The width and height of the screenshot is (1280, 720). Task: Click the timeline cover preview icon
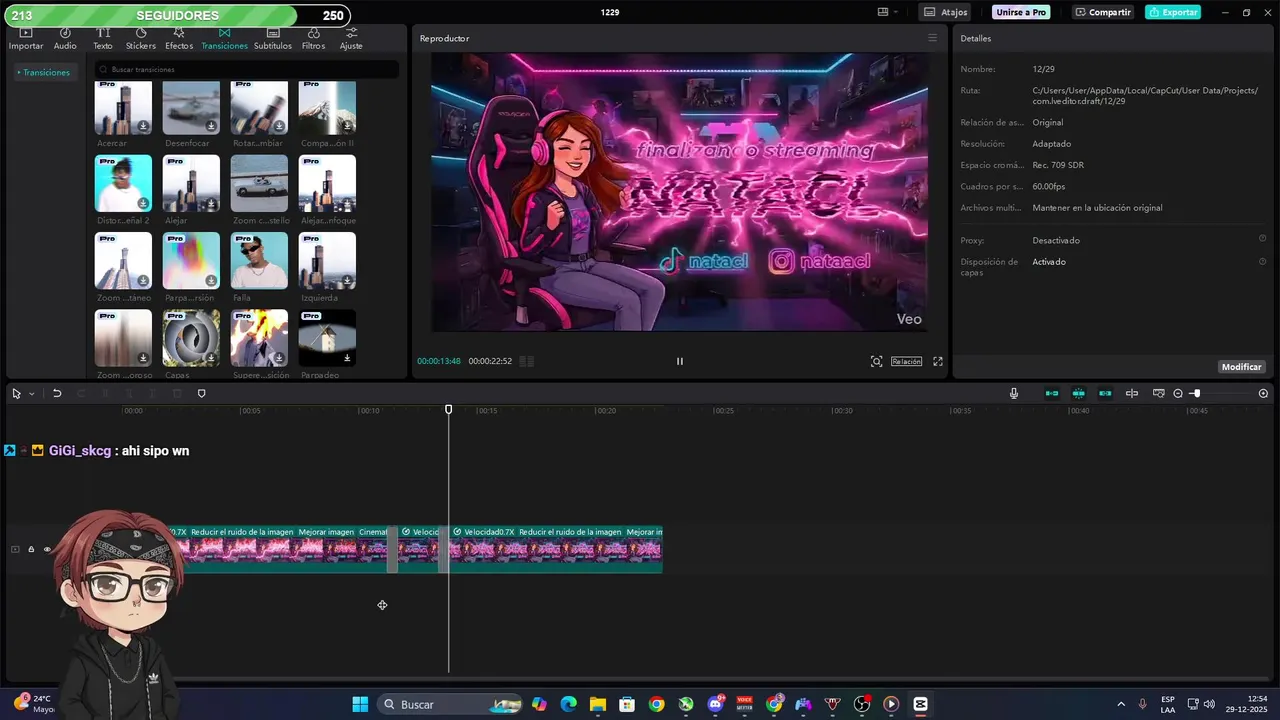pos(1159,394)
